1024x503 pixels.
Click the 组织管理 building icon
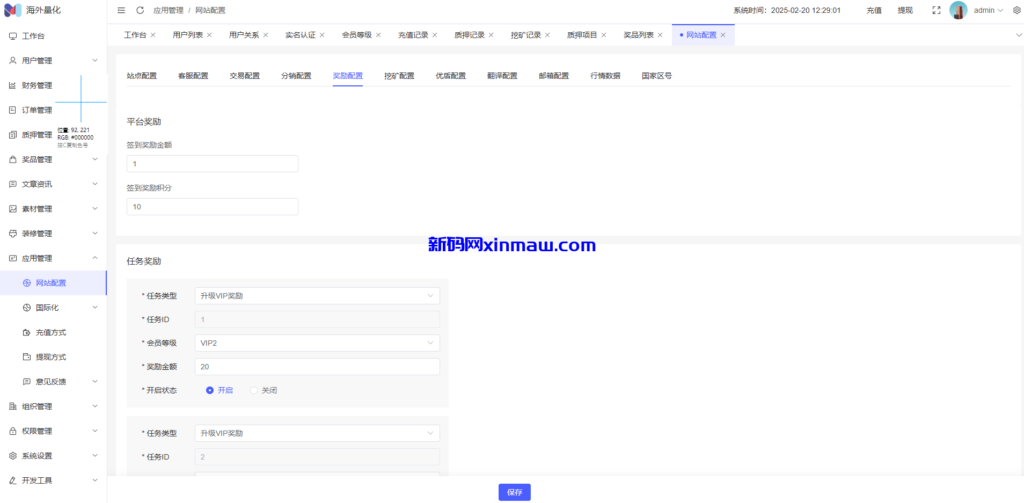pyautogui.click(x=12, y=406)
